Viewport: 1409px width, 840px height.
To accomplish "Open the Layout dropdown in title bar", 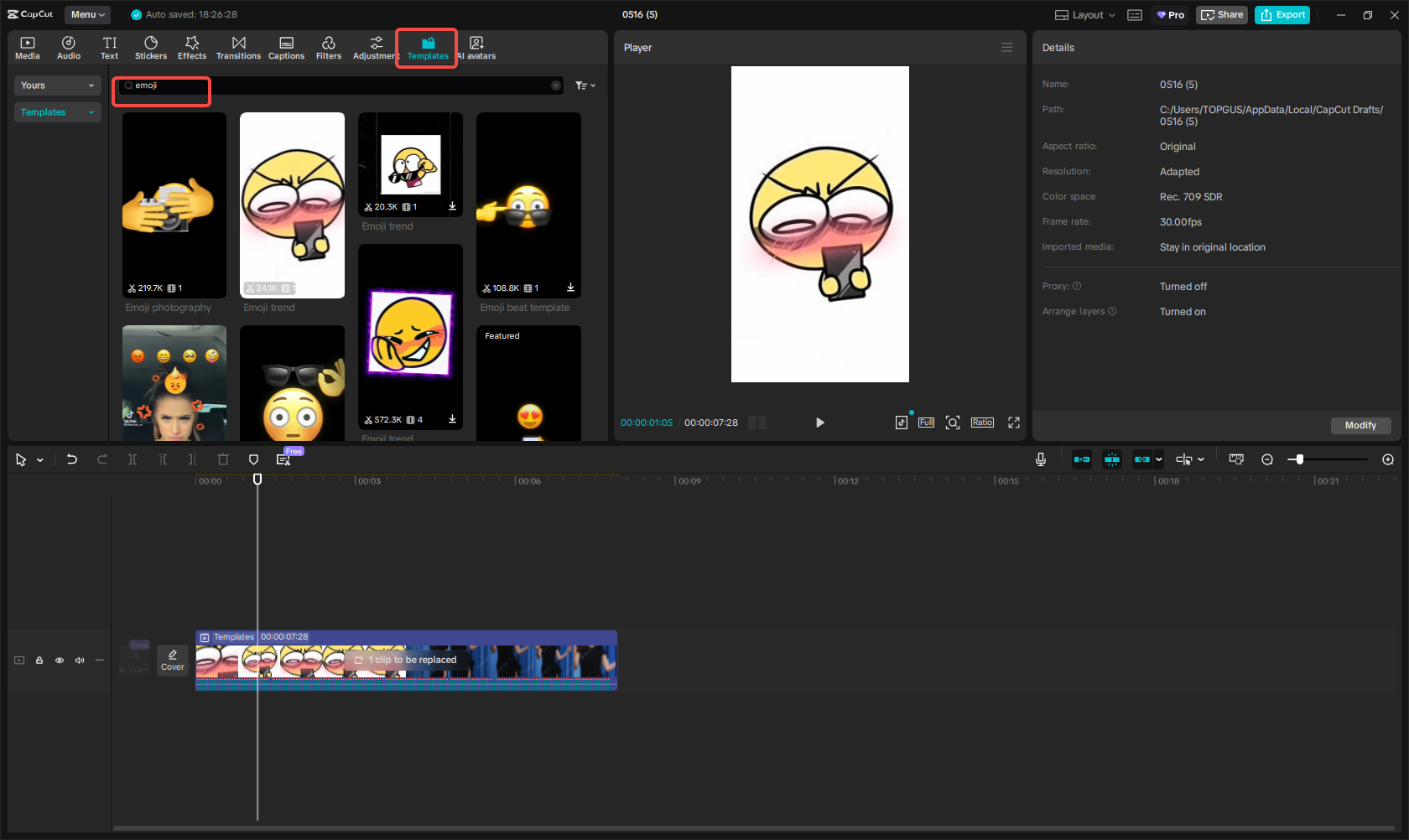I will 1083,14.
